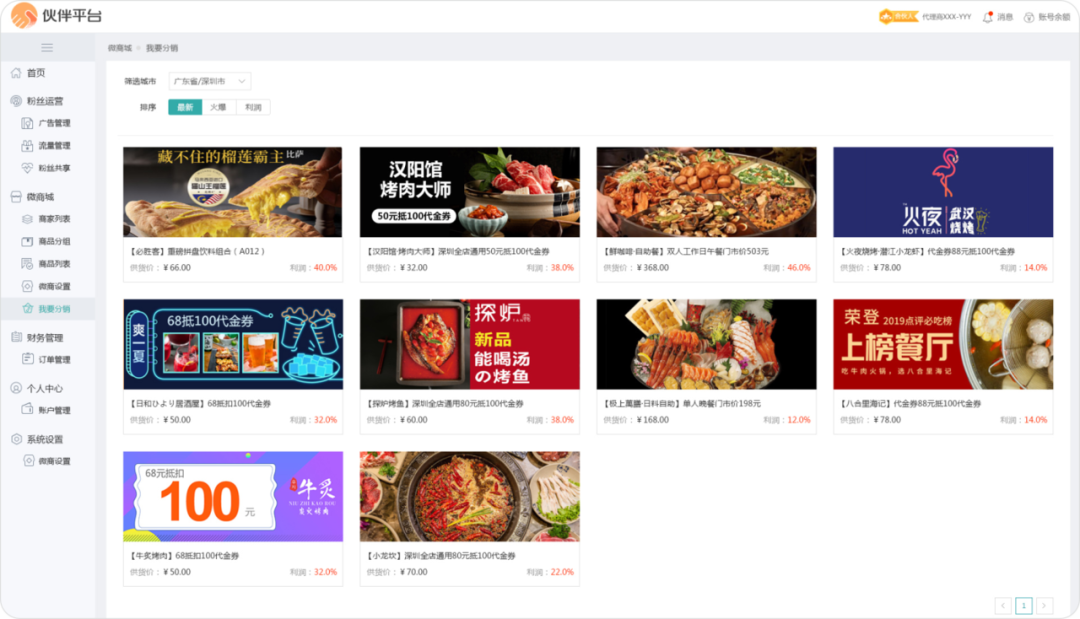Open 商家列表 in the sidebar

click(x=53, y=219)
